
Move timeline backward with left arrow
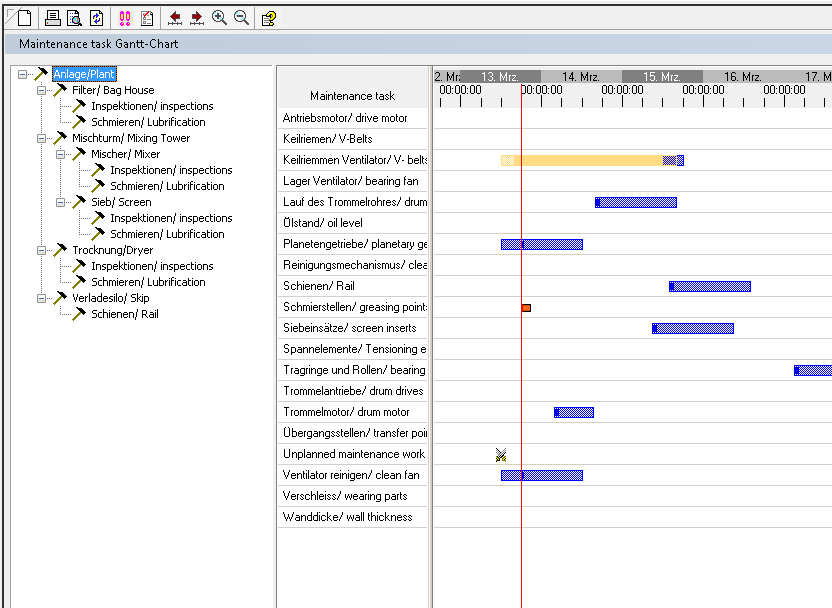(175, 19)
